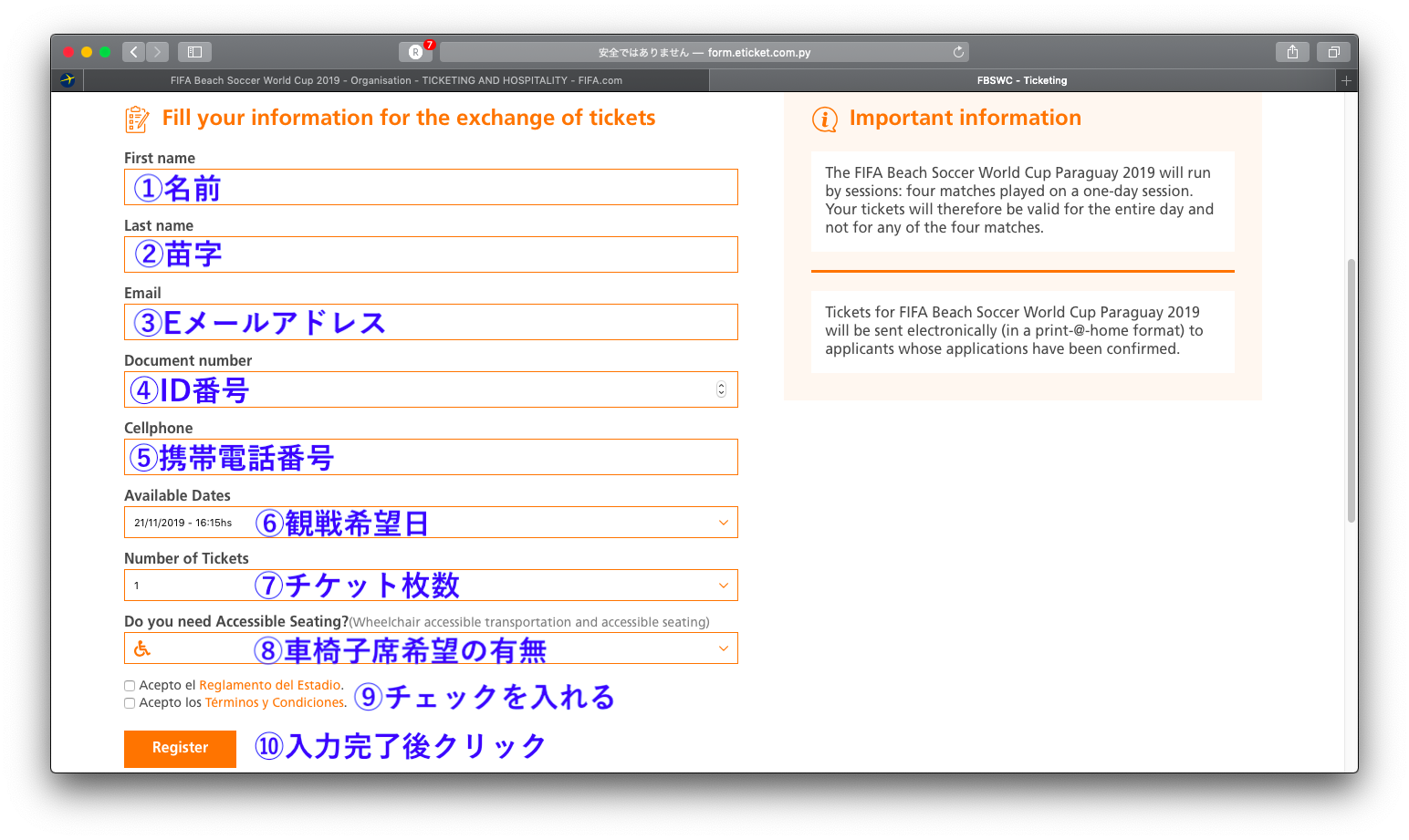
Task: Click the Document number stepper arrows
Action: tap(721, 389)
